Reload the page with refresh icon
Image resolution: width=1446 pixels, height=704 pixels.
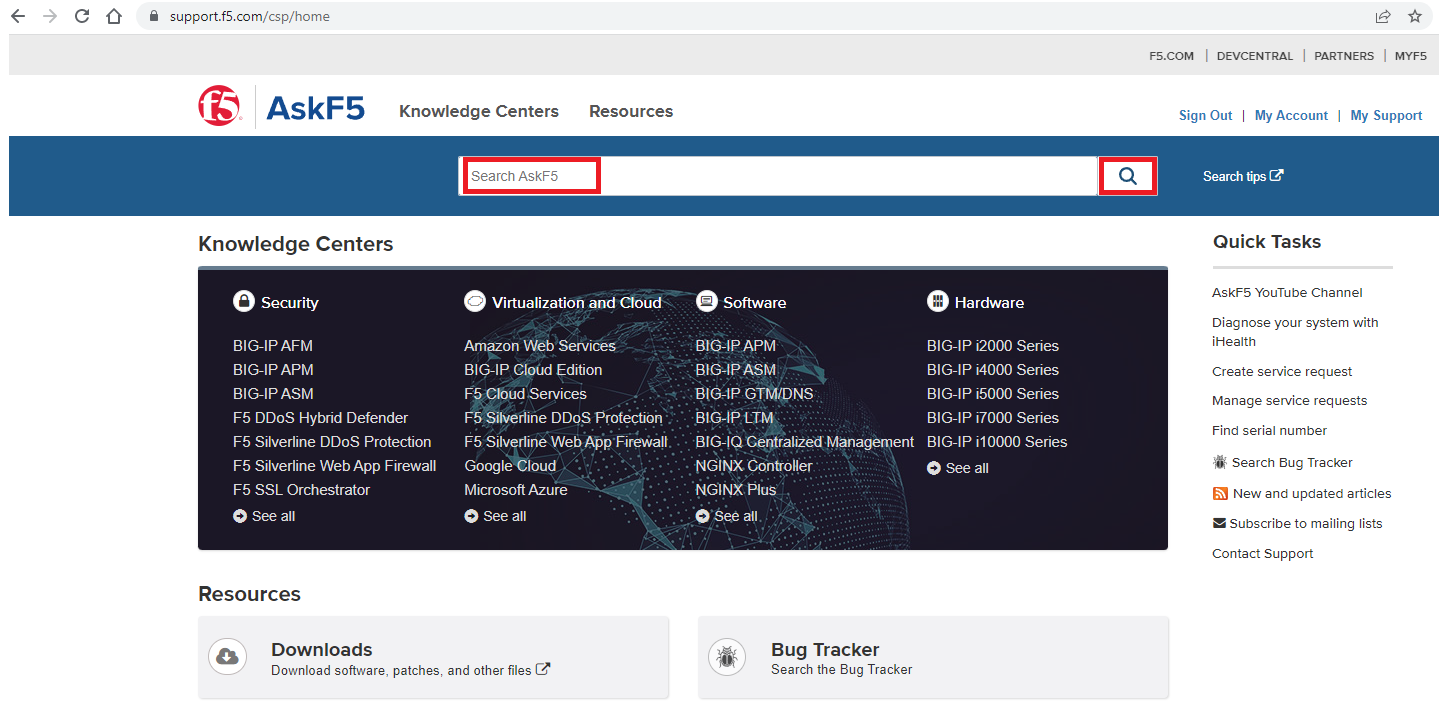tap(82, 16)
